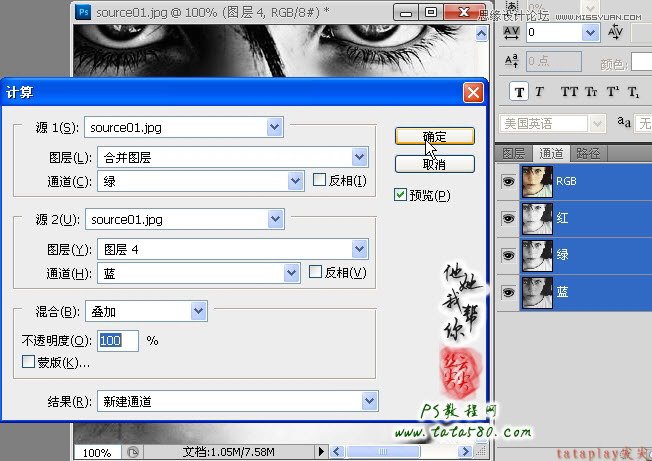
Task: Click the Photoshop PS document icon
Action: click(83, 12)
